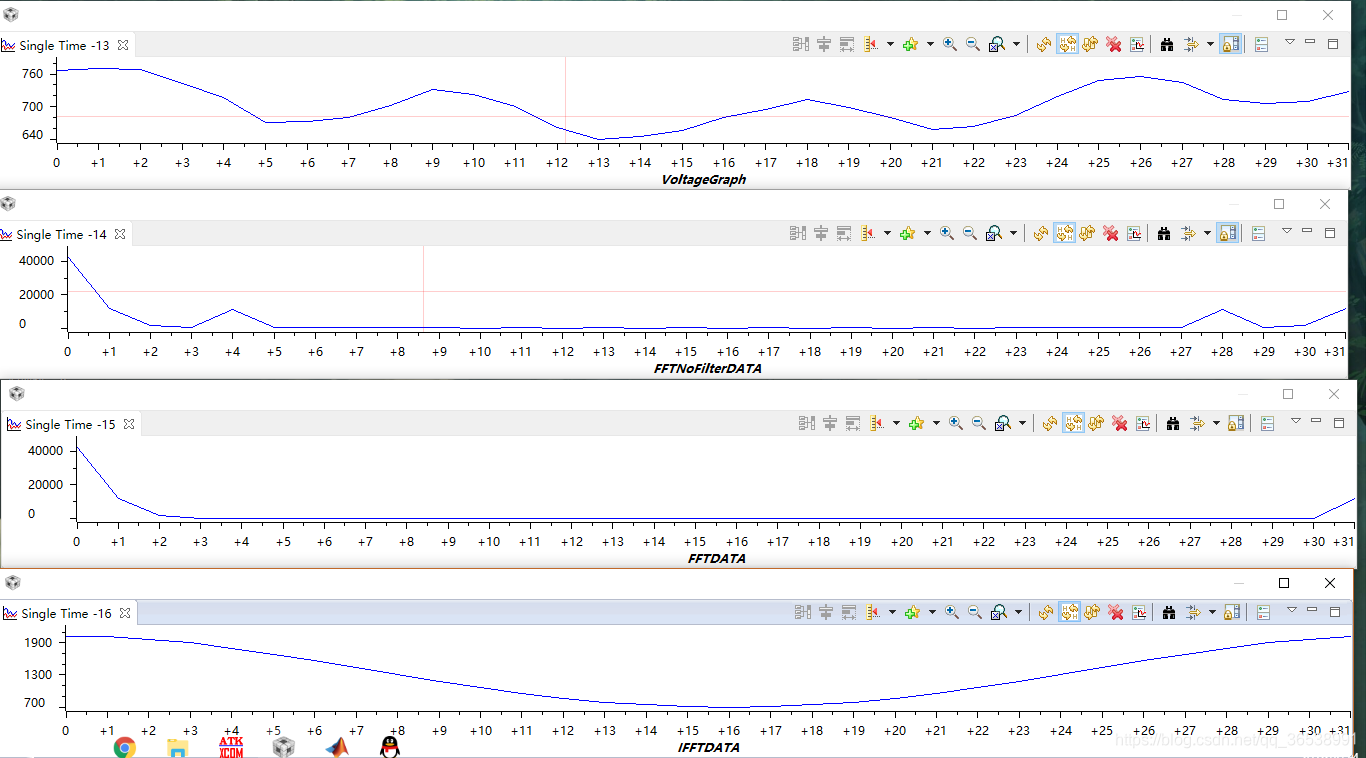Zoom in on the Single Time -13 graph
The image size is (1366, 758).
pyautogui.click(x=949, y=45)
